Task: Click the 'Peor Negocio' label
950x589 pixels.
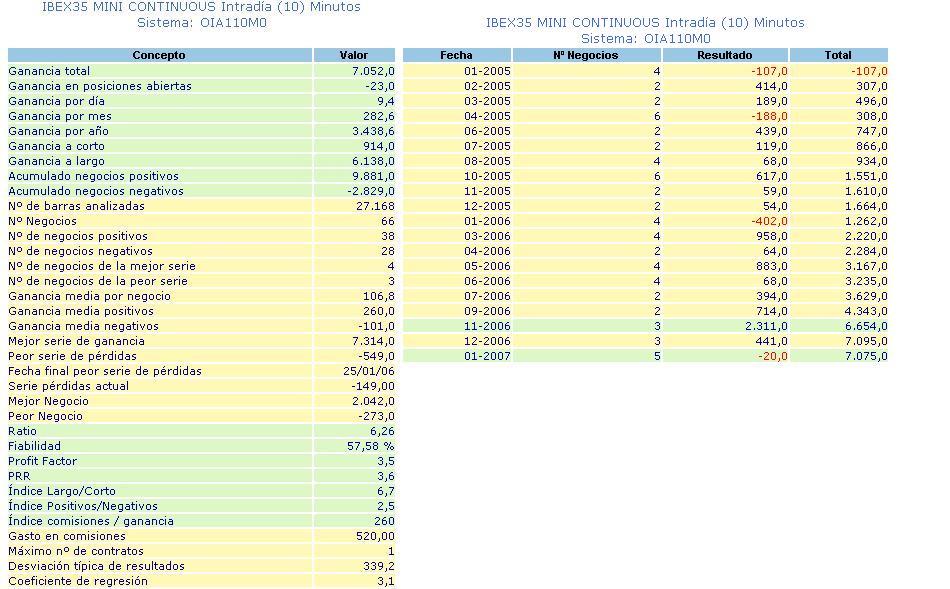Action: 45,416
